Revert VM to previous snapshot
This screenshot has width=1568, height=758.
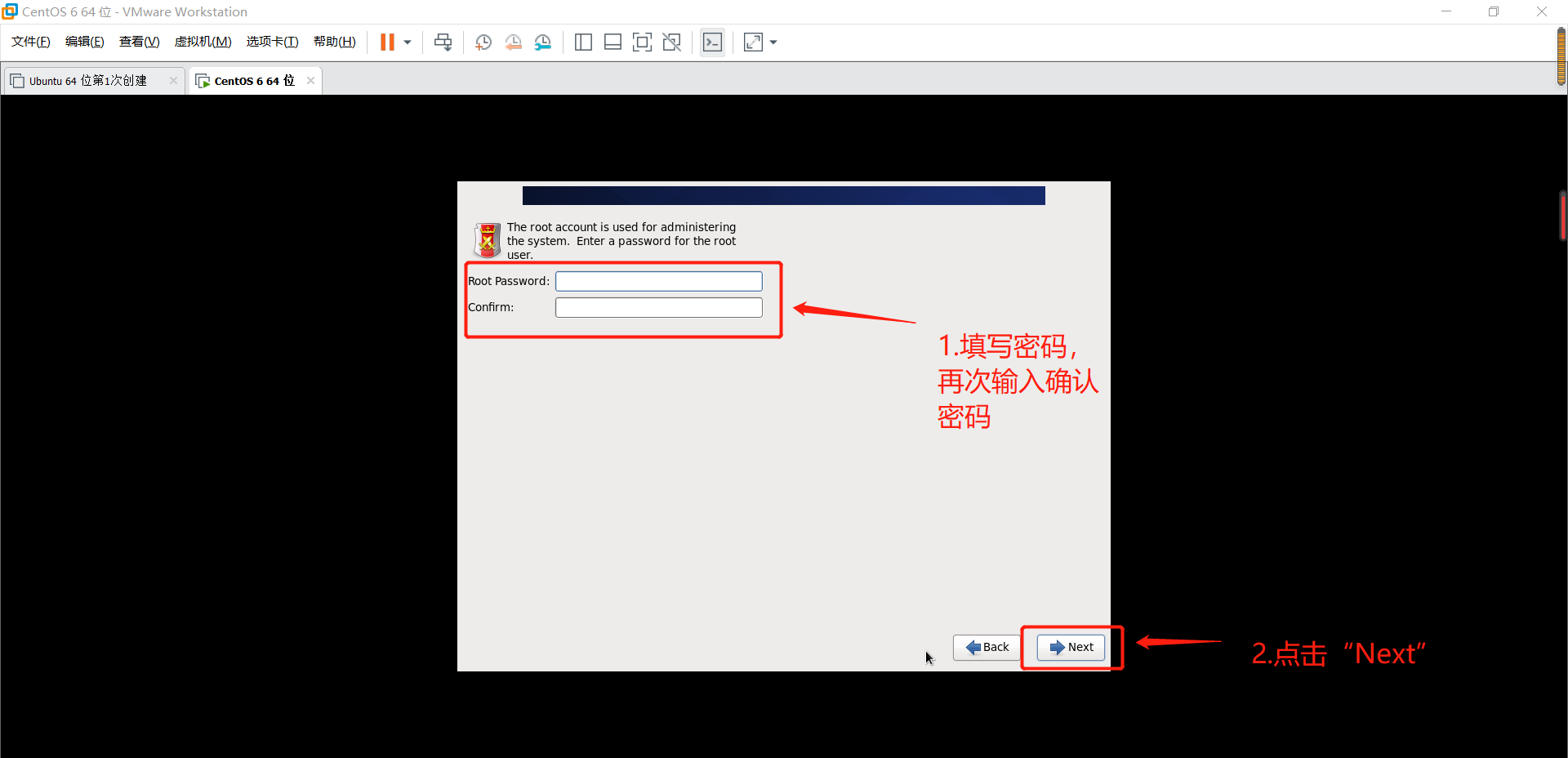[x=513, y=42]
